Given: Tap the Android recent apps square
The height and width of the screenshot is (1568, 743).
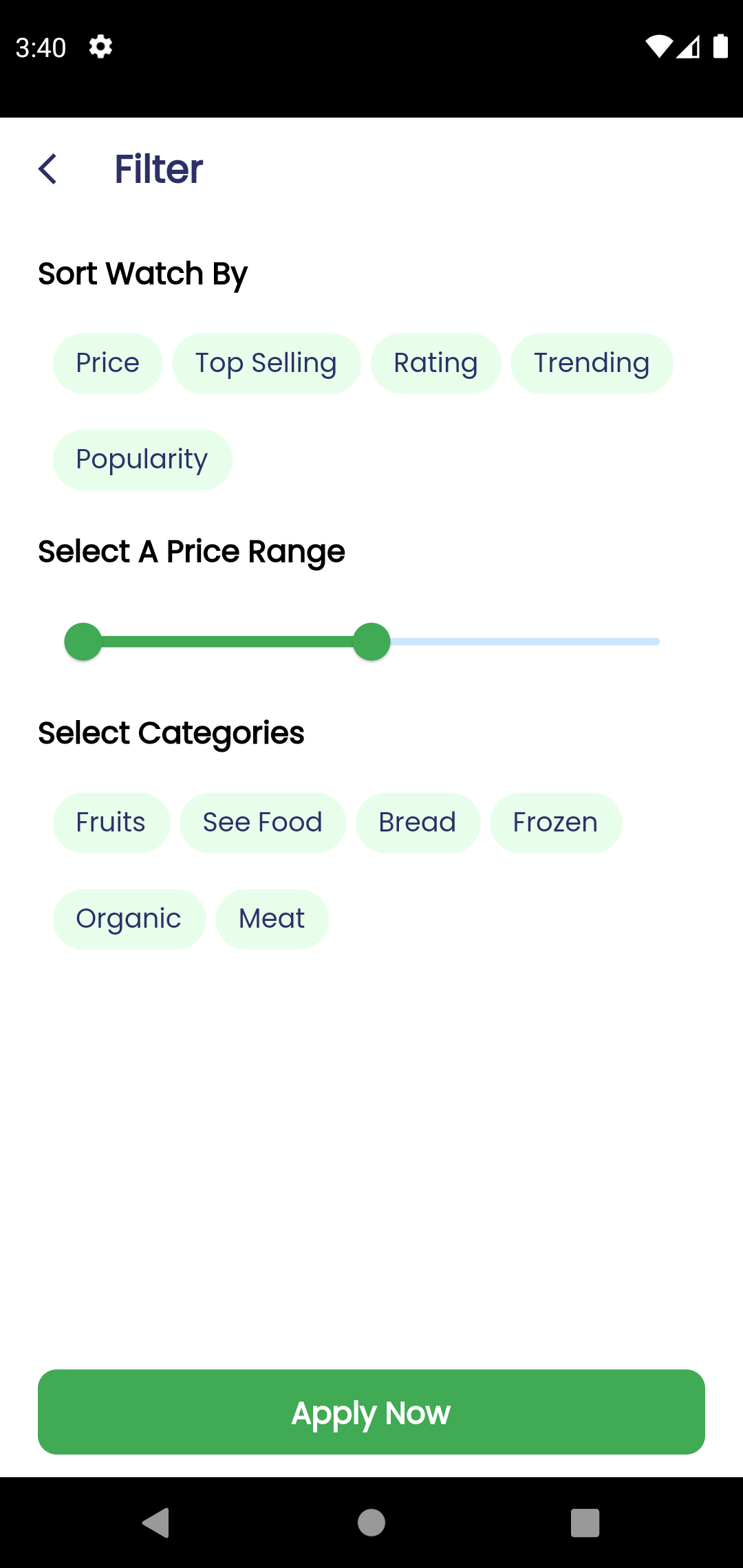Looking at the screenshot, I should (585, 1522).
